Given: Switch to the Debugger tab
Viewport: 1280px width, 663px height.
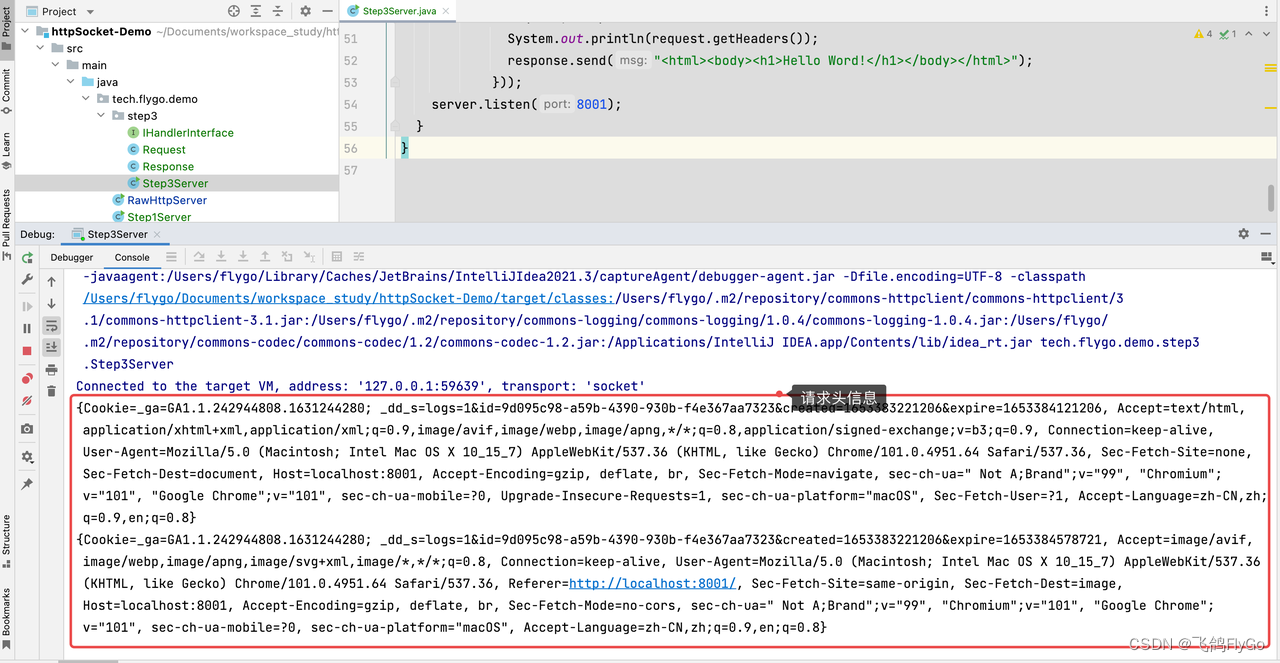Looking at the screenshot, I should [70, 257].
